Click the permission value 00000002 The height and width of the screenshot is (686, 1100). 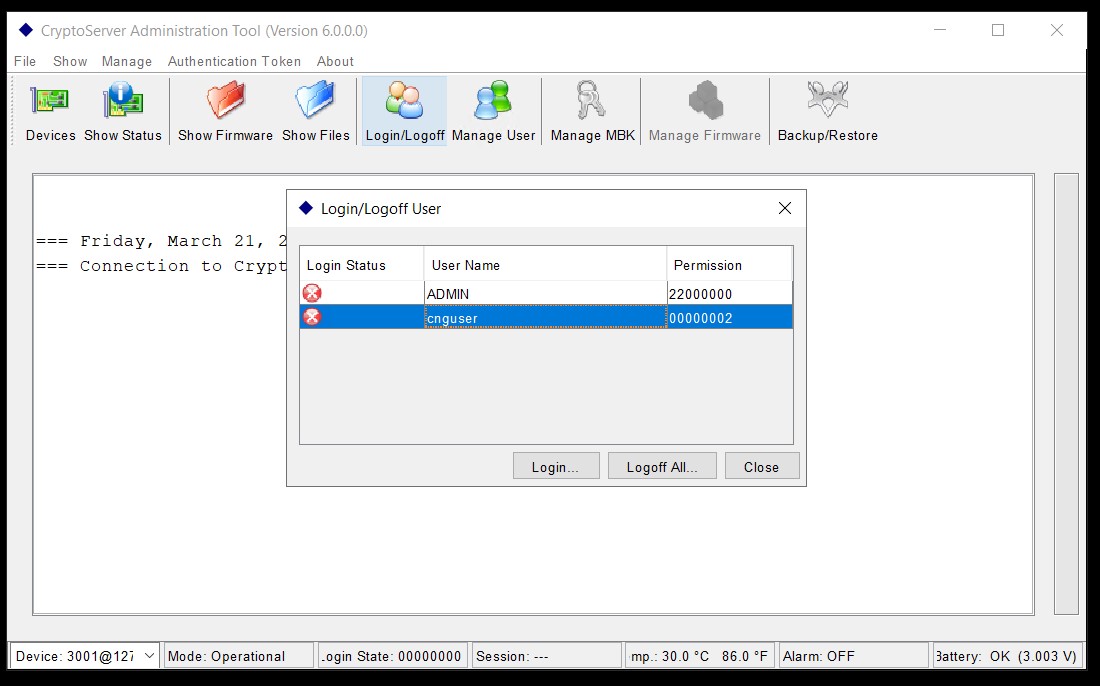(700, 318)
